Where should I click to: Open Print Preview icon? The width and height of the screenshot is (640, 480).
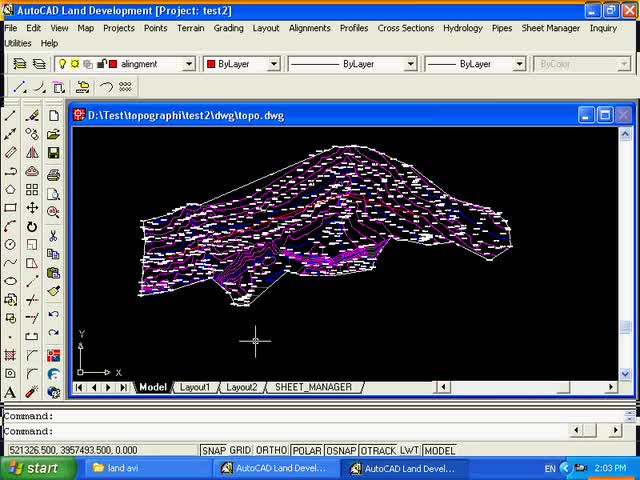tap(53, 193)
